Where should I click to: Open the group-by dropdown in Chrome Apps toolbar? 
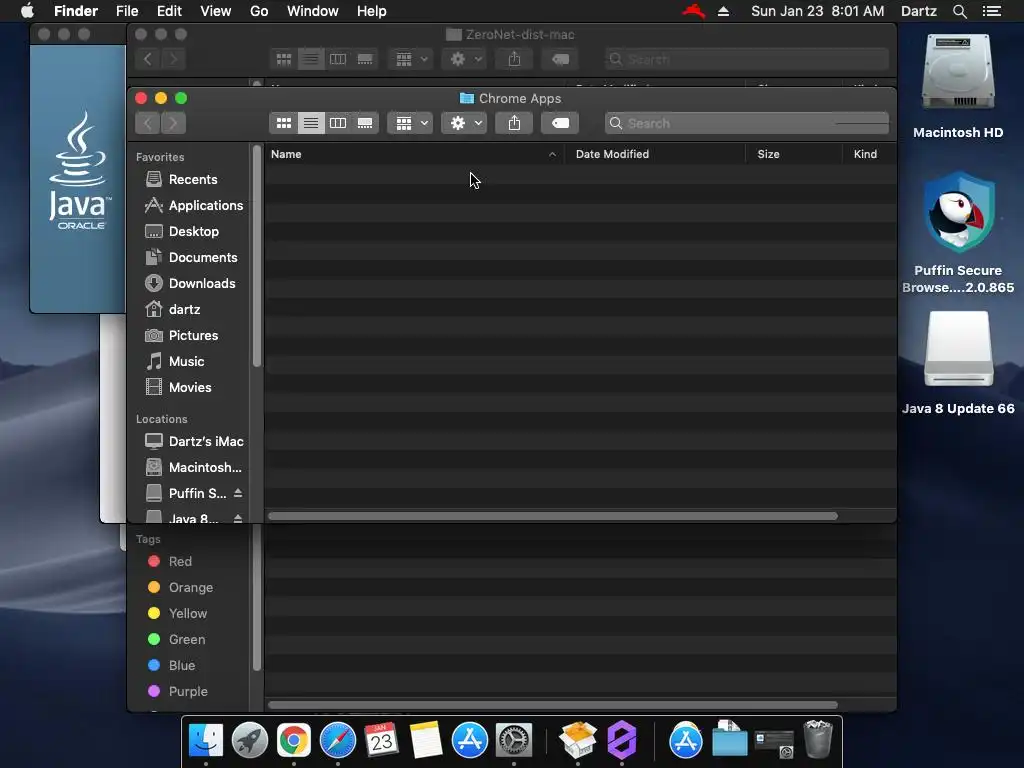click(410, 123)
